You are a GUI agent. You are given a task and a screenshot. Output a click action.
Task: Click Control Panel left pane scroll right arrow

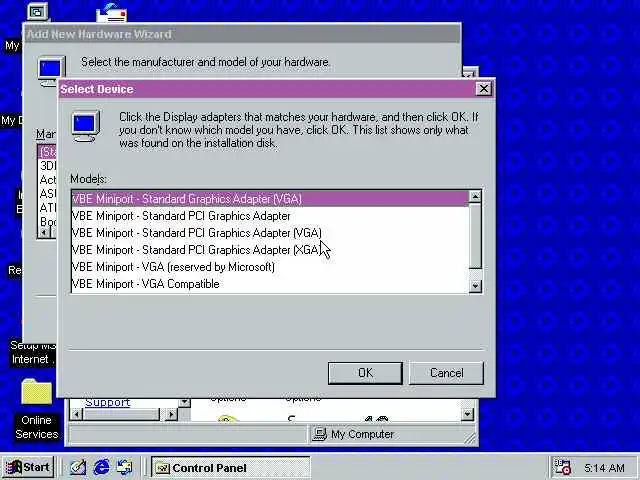tap(172, 415)
